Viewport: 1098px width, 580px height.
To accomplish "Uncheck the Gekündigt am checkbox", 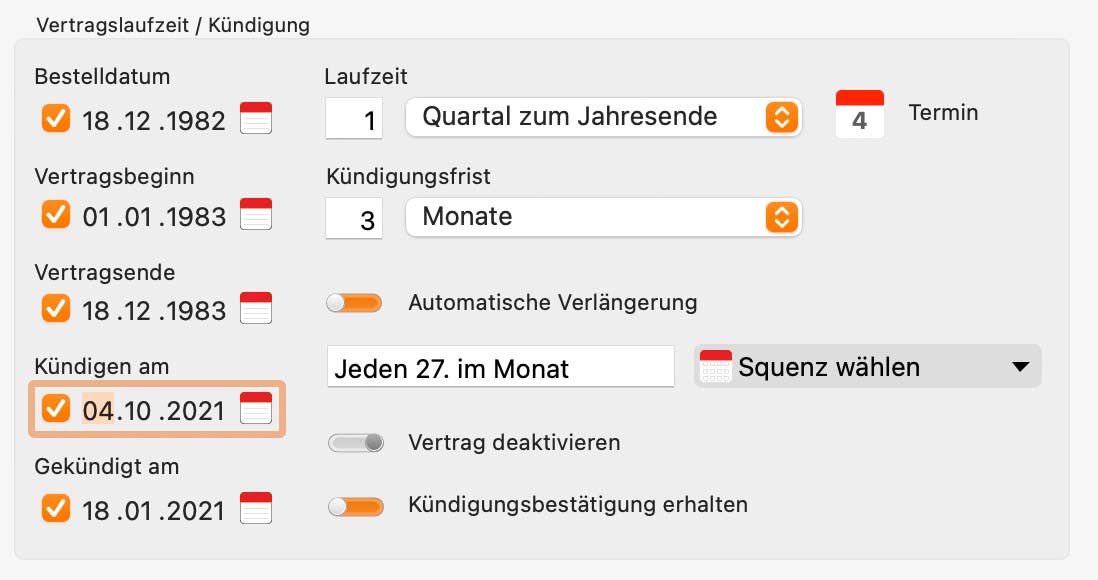I will [56, 509].
